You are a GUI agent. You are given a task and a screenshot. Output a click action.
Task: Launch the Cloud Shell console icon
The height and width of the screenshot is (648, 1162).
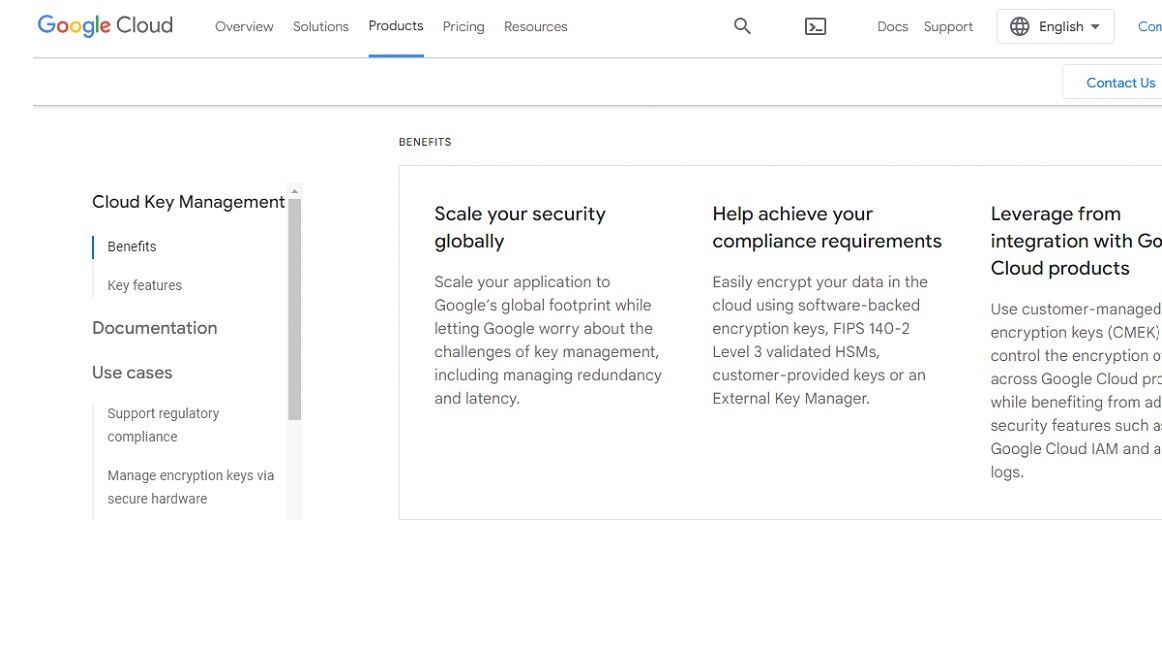[x=815, y=26]
